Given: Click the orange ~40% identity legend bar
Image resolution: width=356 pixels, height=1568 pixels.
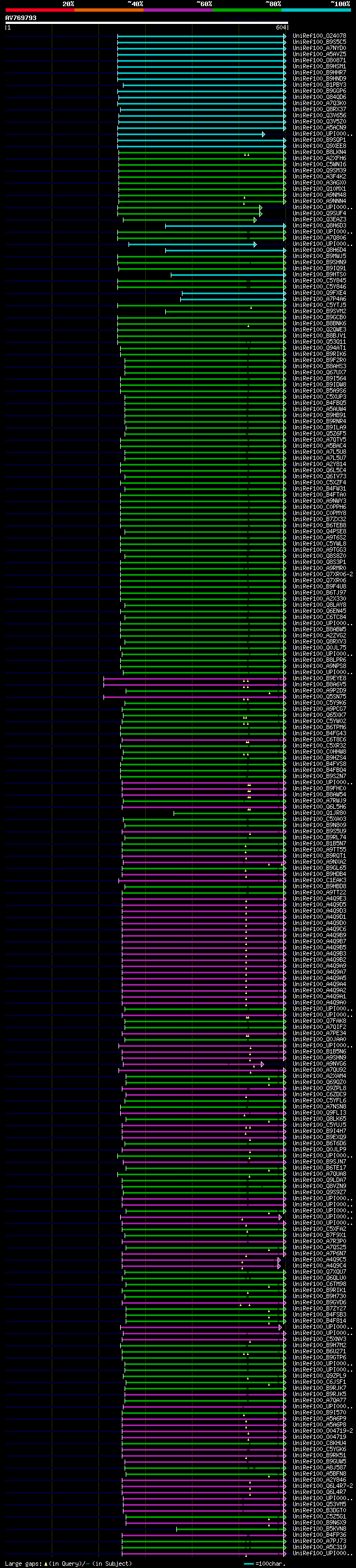Looking at the screenshot, I should coord(109,10).
